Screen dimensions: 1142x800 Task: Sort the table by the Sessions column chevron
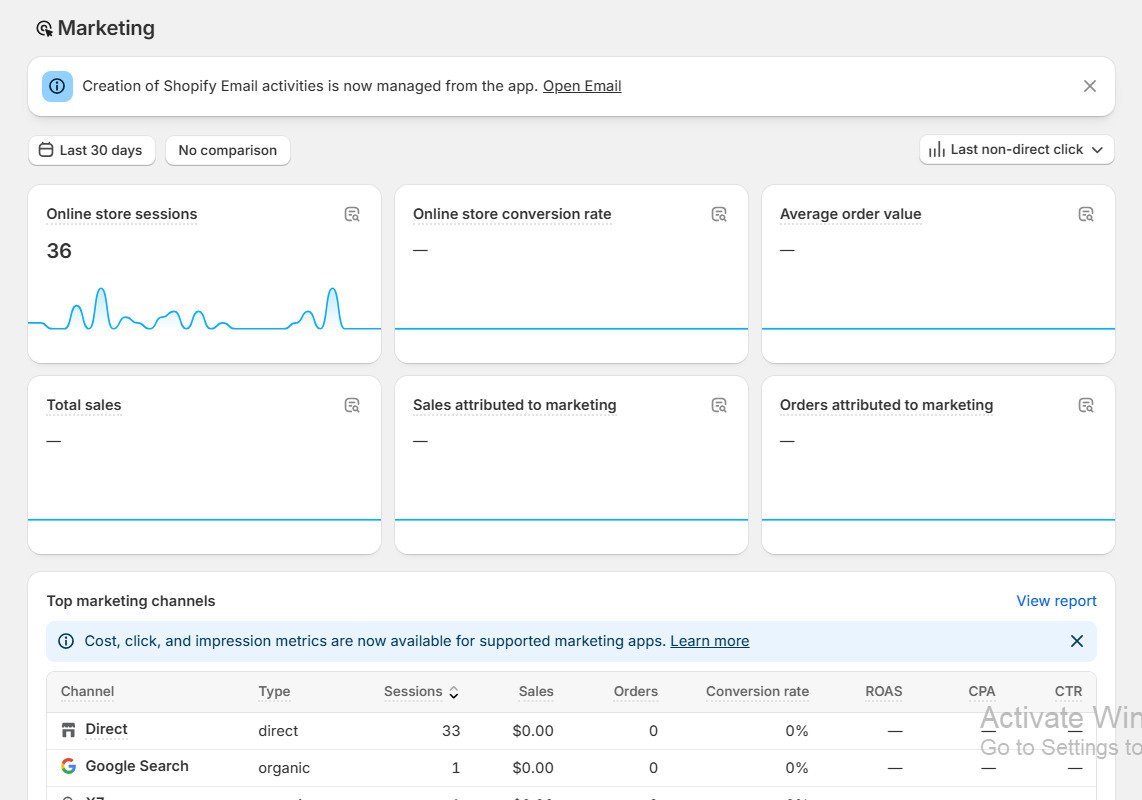coord(454,691)
